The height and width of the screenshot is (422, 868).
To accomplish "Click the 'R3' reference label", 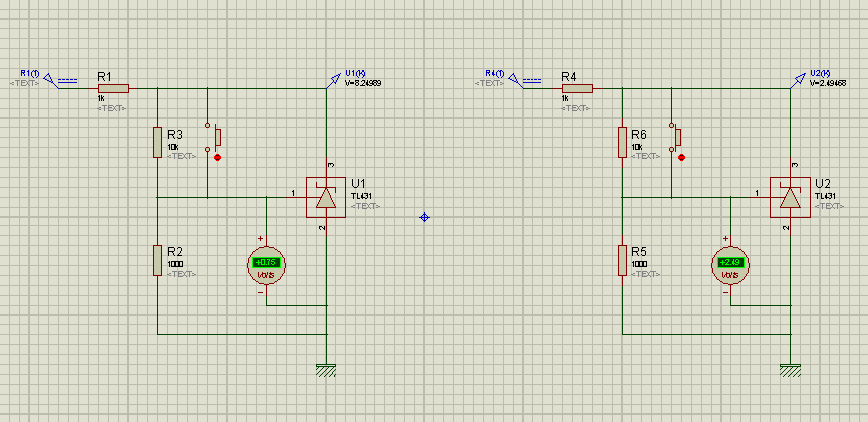I will tap(175, 135).
